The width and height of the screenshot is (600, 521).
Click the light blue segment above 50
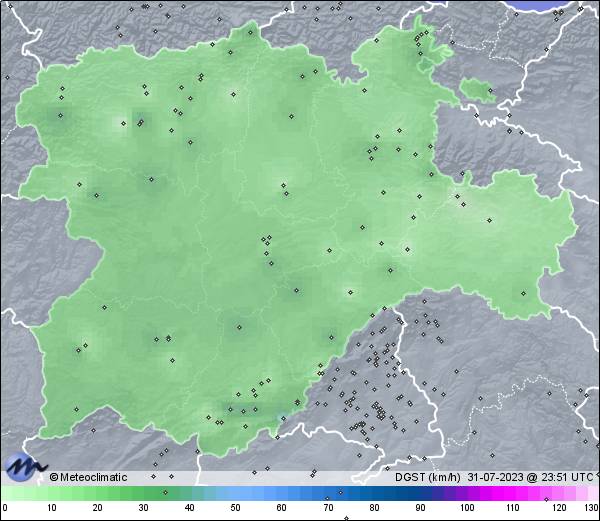point(235,493)
